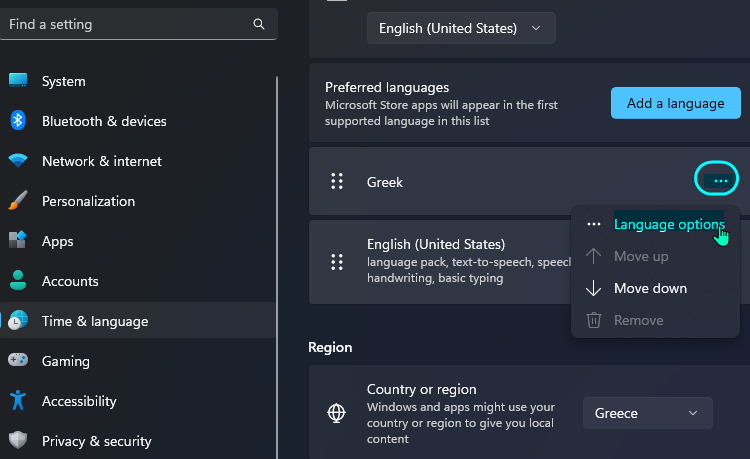Open Gaming controller icon

[18, 360]
